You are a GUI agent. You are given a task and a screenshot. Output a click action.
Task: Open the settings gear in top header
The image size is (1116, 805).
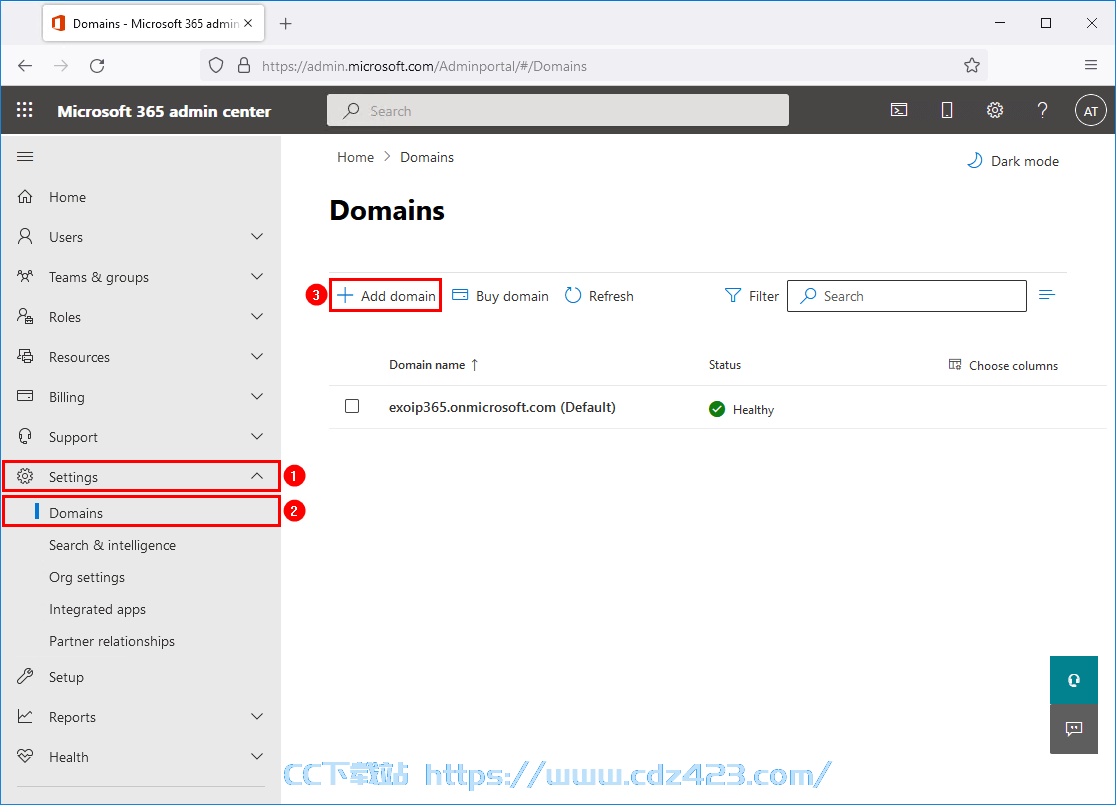click(994, 110)
